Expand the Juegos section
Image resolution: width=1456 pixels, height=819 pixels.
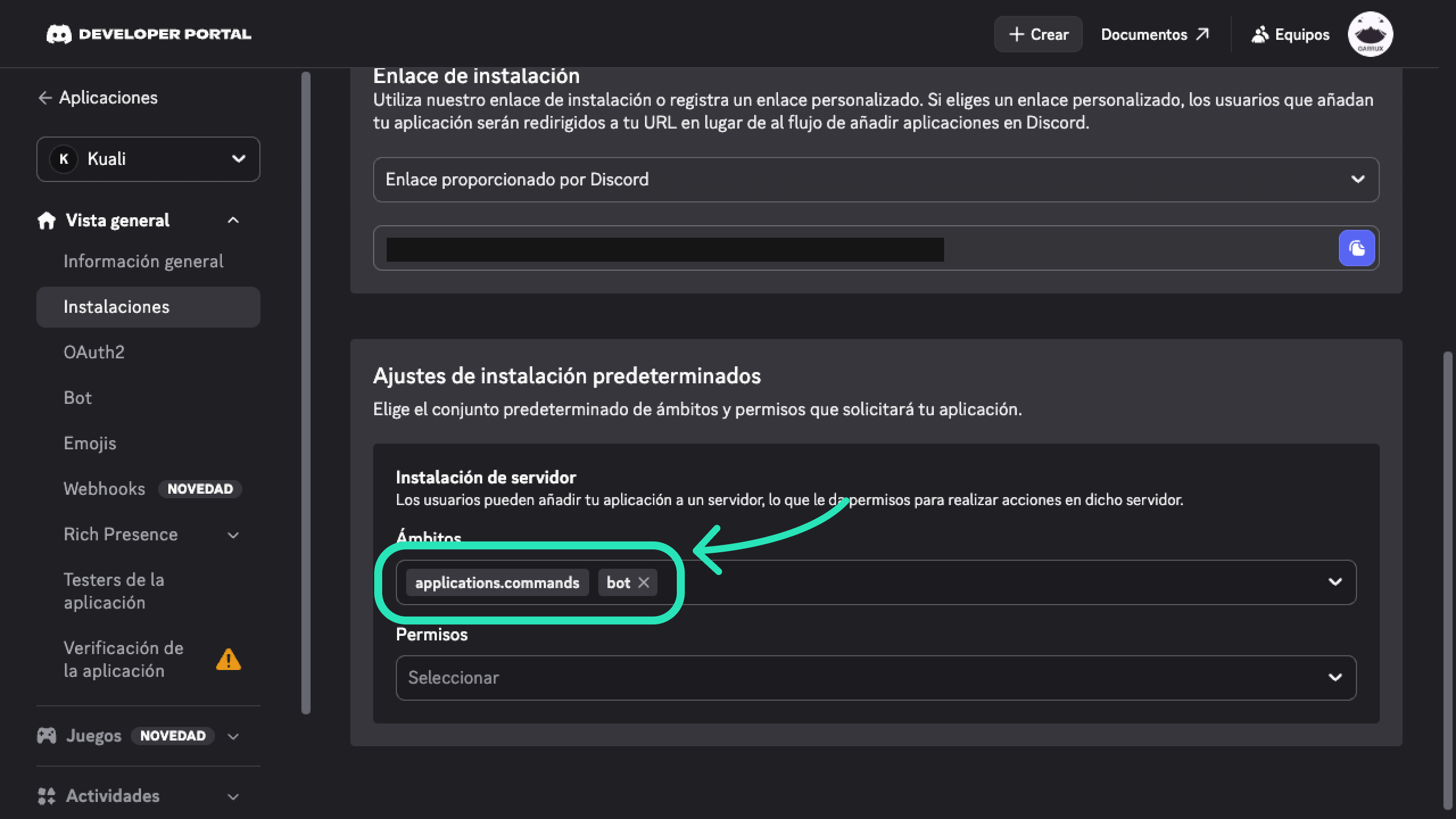[x=233, y=737]
